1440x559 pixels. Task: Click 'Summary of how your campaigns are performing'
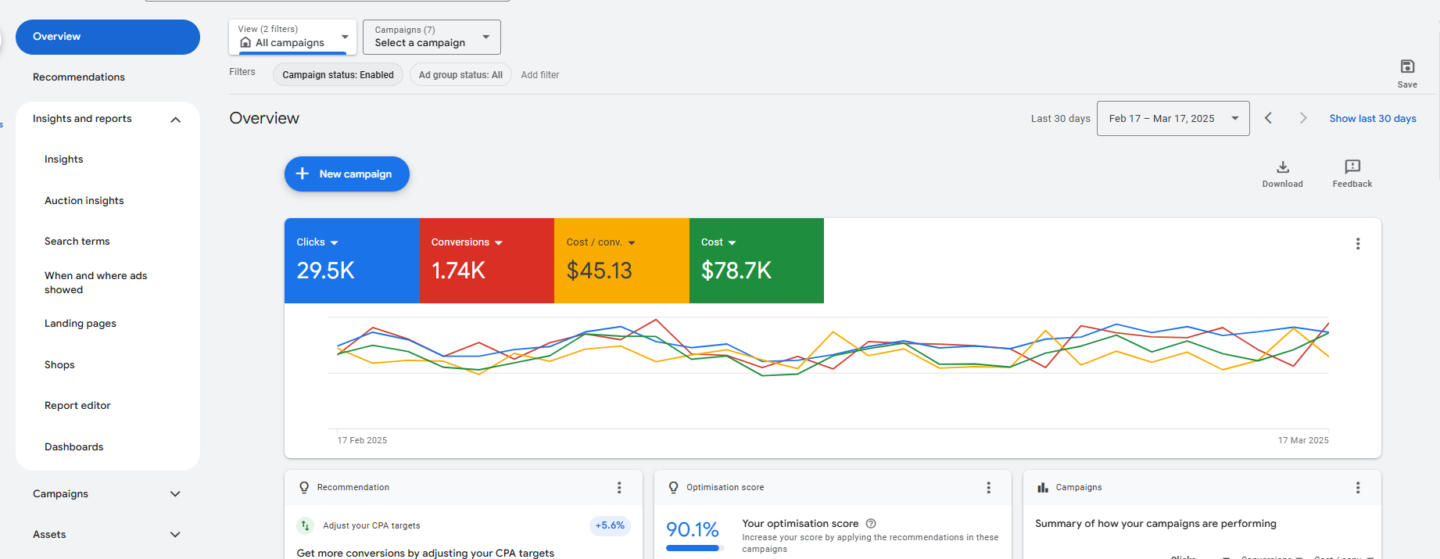pos(1156,524)
